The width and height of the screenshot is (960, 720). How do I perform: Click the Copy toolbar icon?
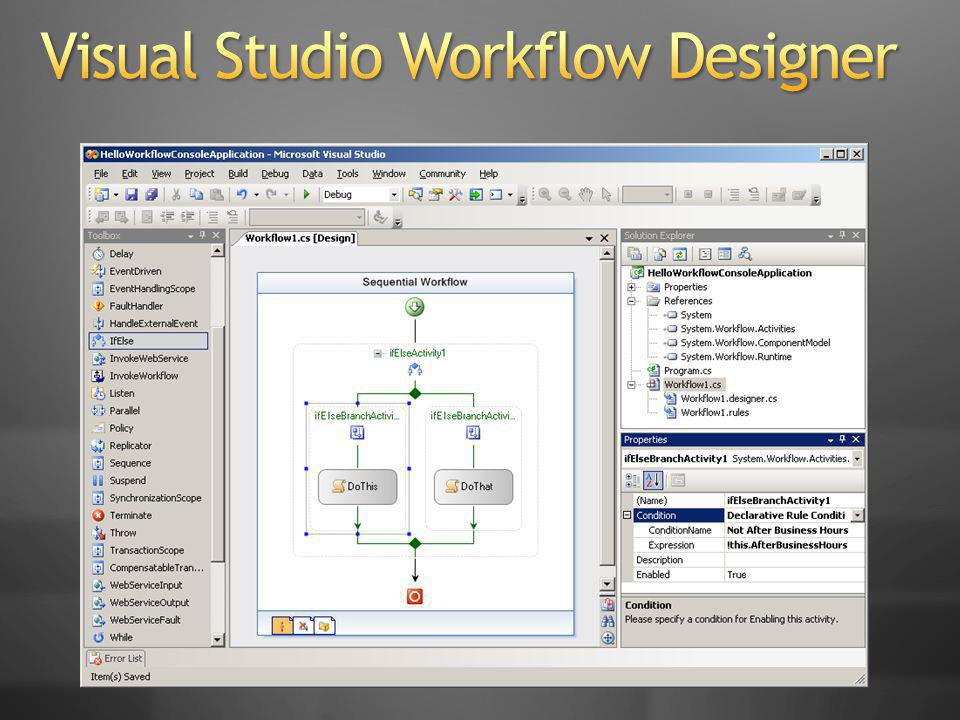[196, 195]
